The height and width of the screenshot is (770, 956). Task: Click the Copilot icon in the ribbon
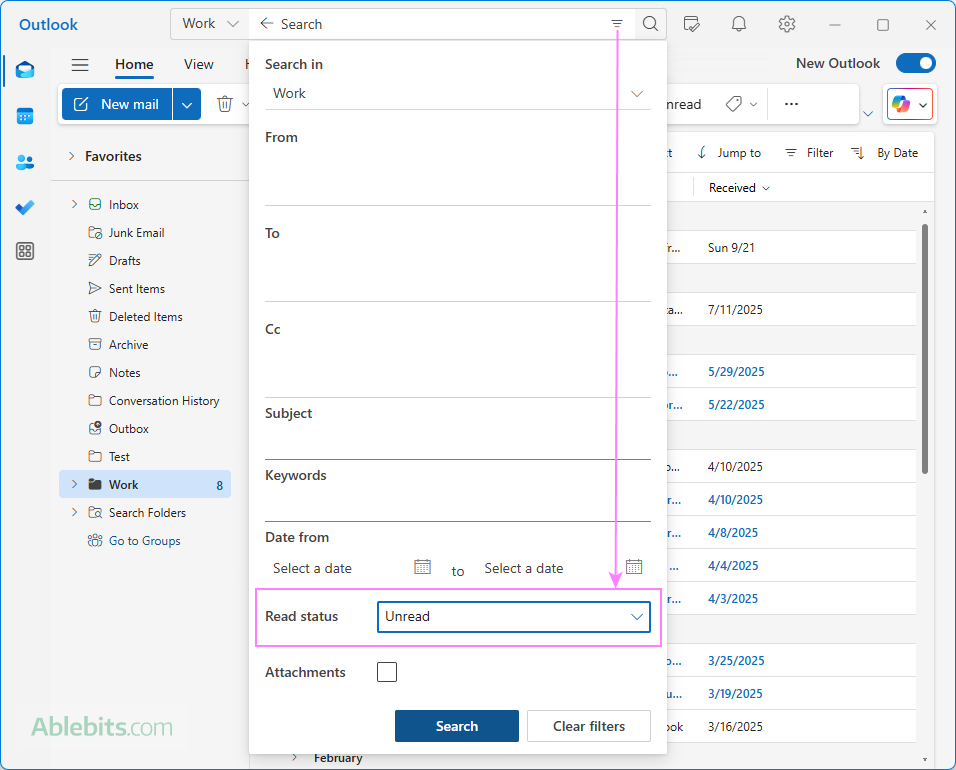901,104
